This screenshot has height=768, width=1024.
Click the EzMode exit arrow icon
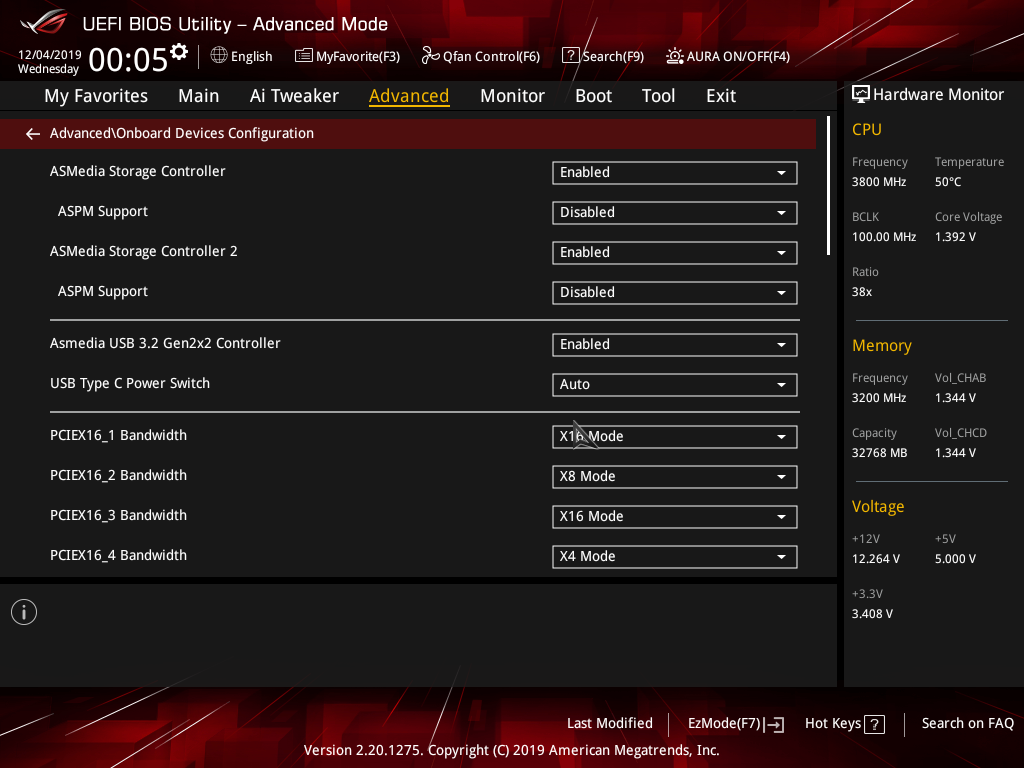(x=775, y=724)
